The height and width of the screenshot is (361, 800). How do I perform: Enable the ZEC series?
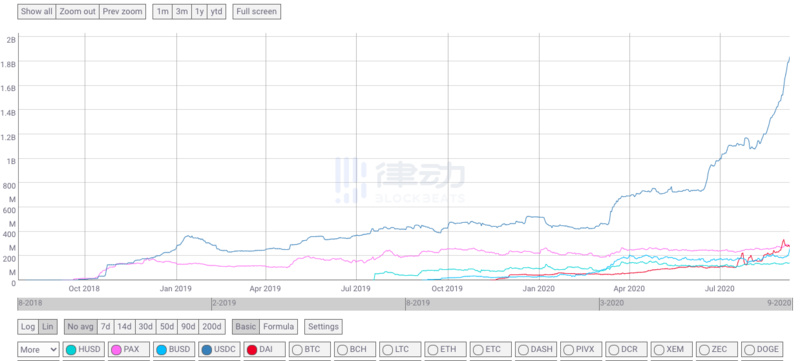click(x=716, y=350)
